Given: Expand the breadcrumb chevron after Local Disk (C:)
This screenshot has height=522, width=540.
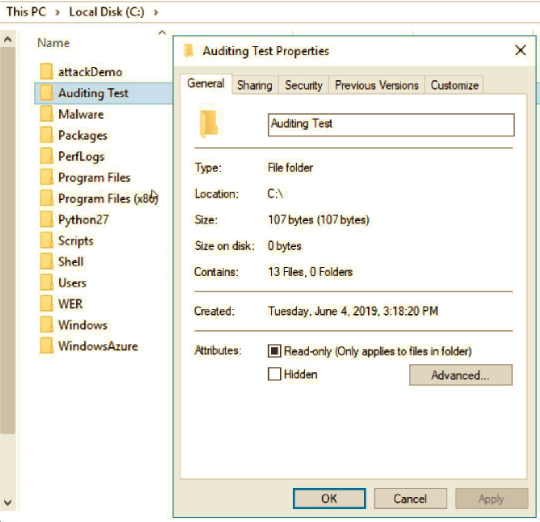Looking at the screenshot, I should (x=156, y=12).
